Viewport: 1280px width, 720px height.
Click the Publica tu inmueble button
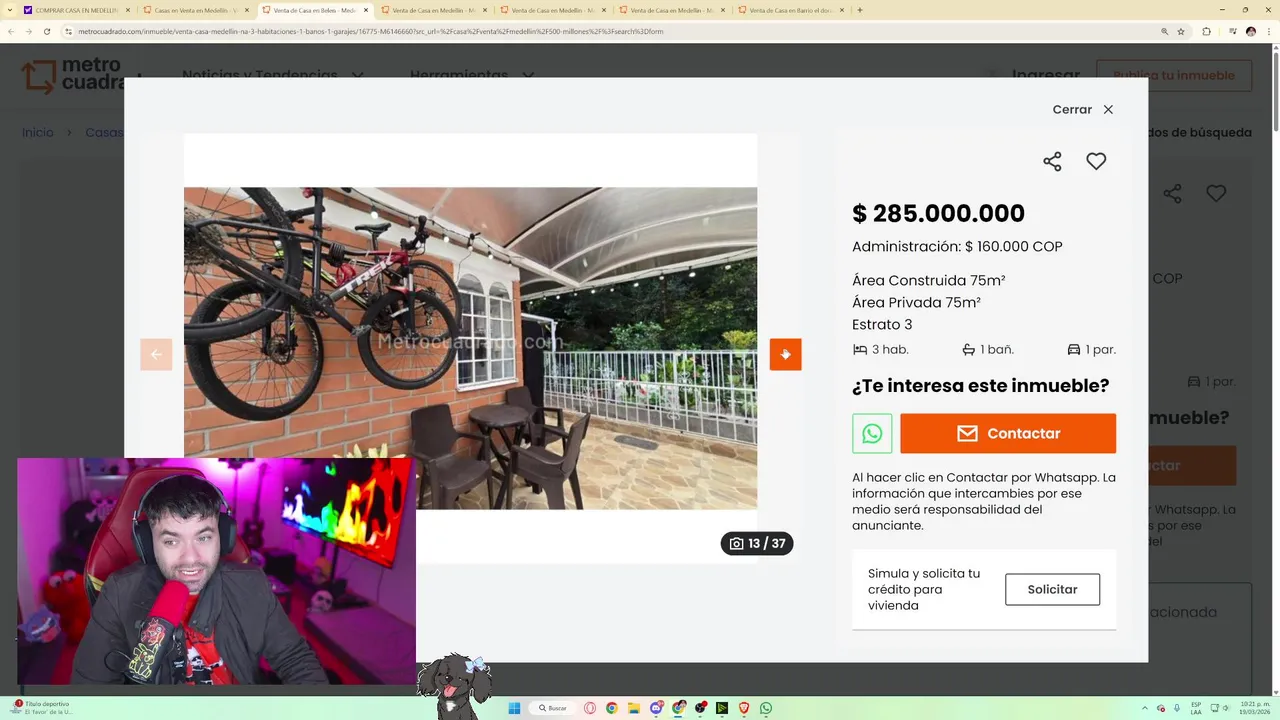click(1174, 76)
